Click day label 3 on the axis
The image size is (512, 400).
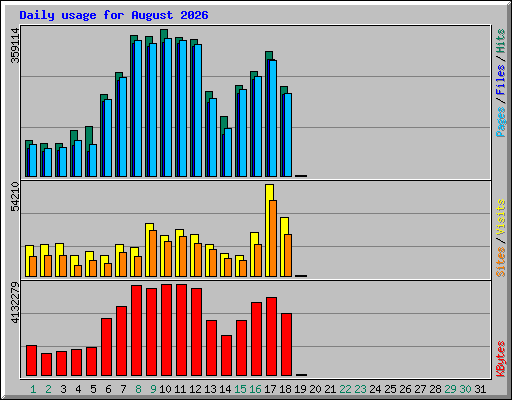[x=63, y=389]
